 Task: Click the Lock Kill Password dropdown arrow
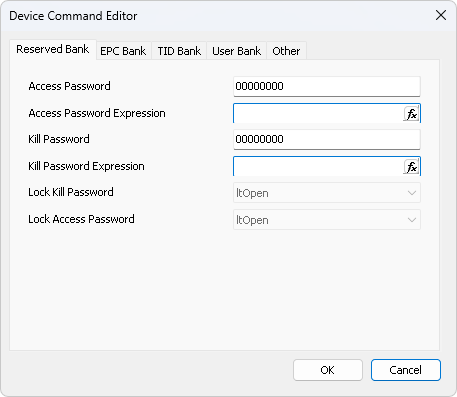tap(412, 193)
